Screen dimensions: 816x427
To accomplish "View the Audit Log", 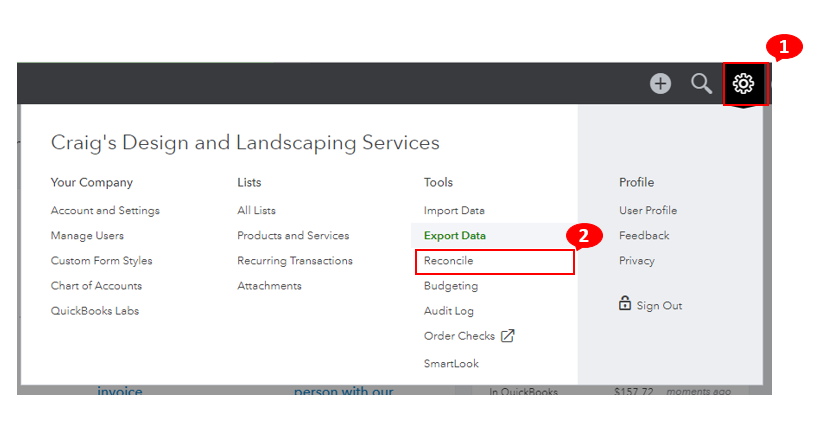I will tap(449, 311).
